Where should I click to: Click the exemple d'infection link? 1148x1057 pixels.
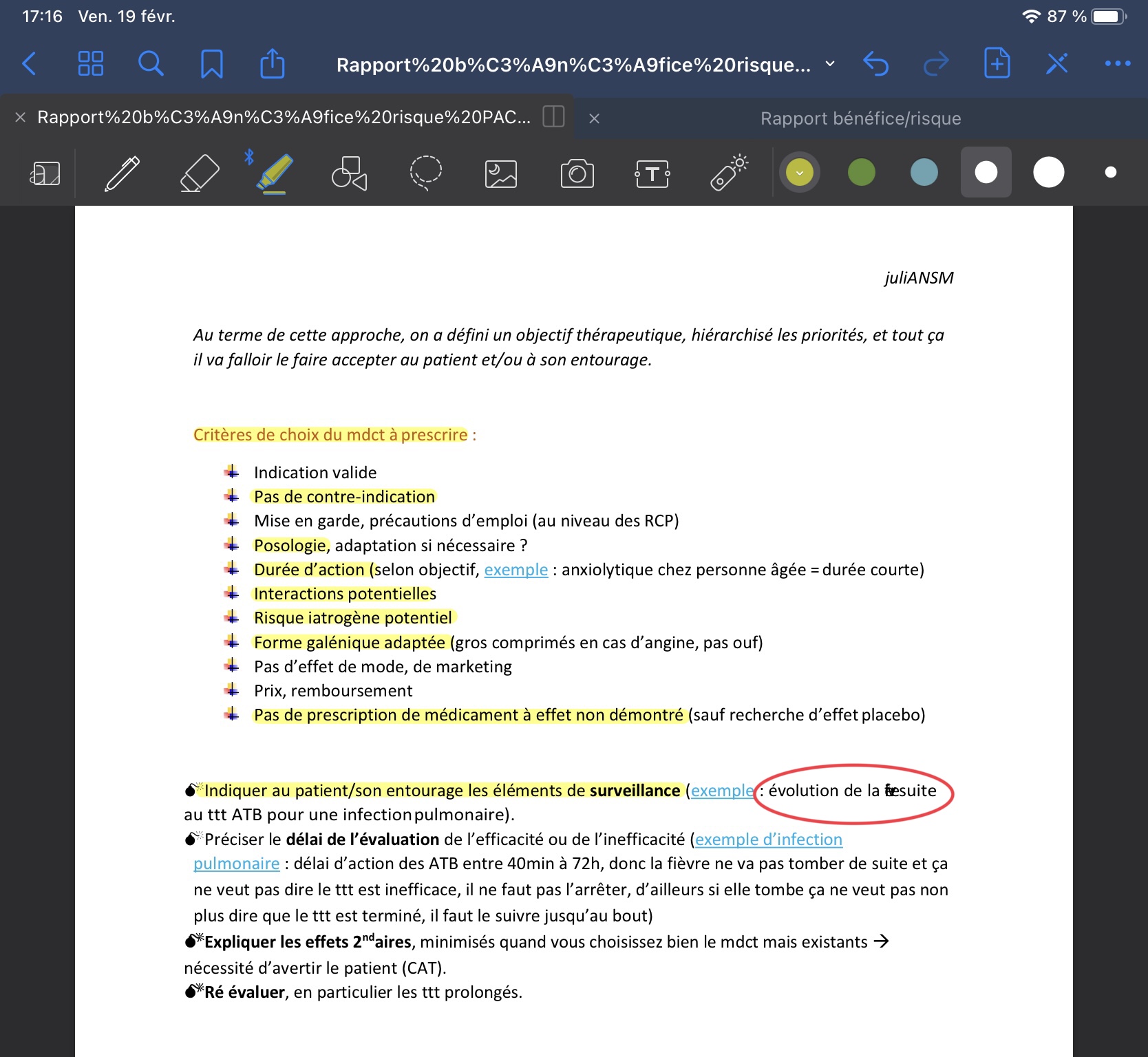click(768, 840)
